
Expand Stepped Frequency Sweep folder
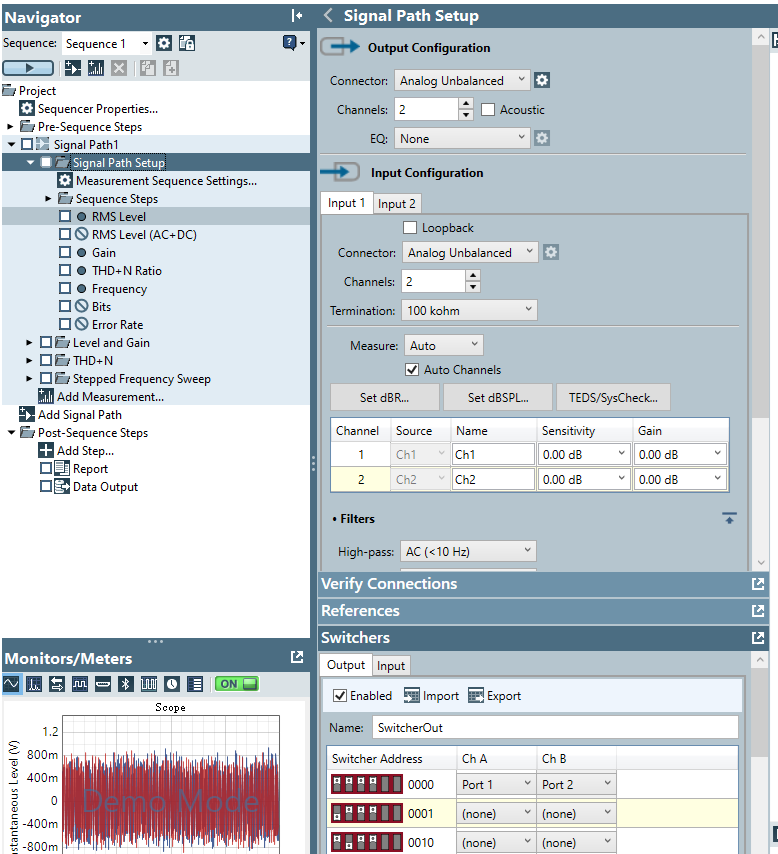coord(29,379)
